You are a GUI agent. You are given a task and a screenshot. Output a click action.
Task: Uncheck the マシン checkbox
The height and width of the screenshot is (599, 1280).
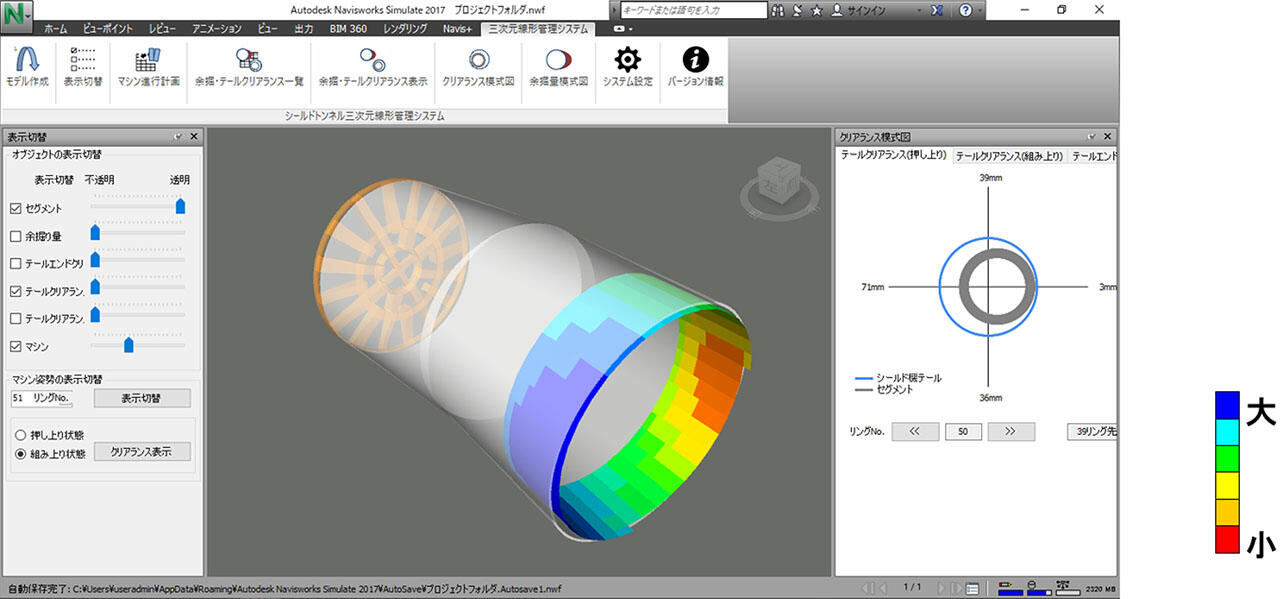[15, 346]
